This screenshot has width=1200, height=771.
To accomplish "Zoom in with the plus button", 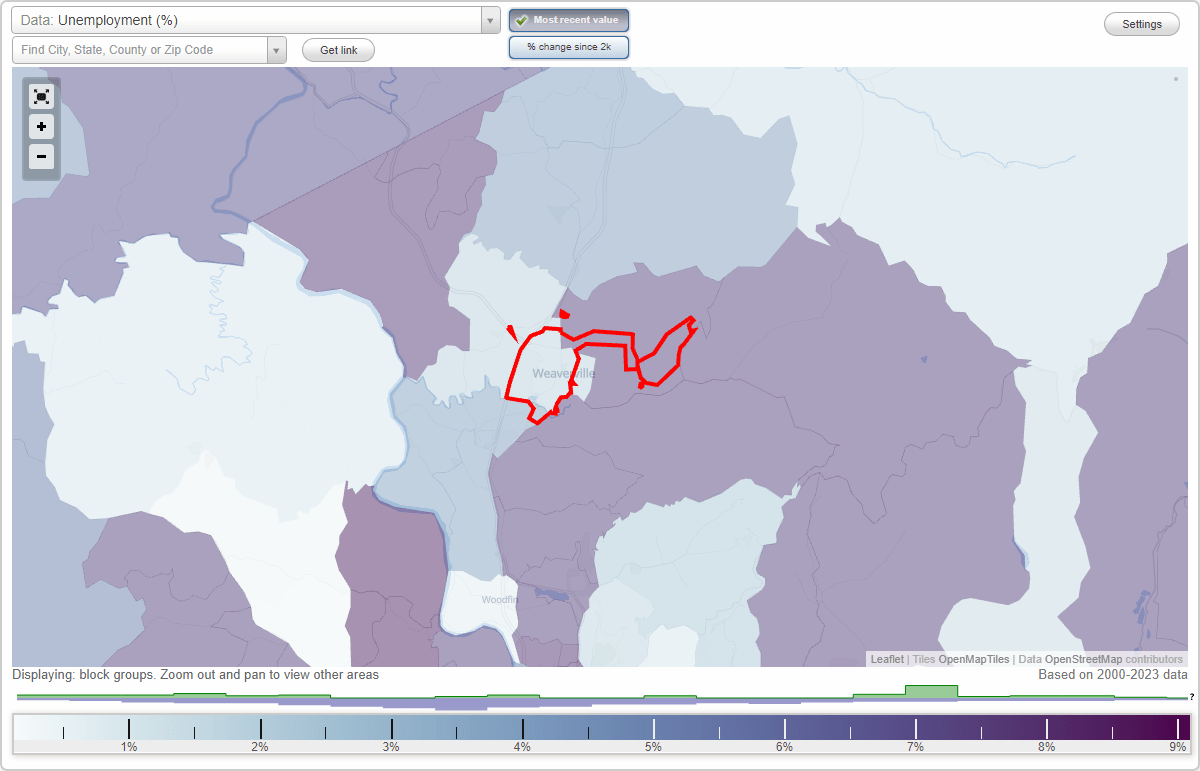I will coord(41,127).
